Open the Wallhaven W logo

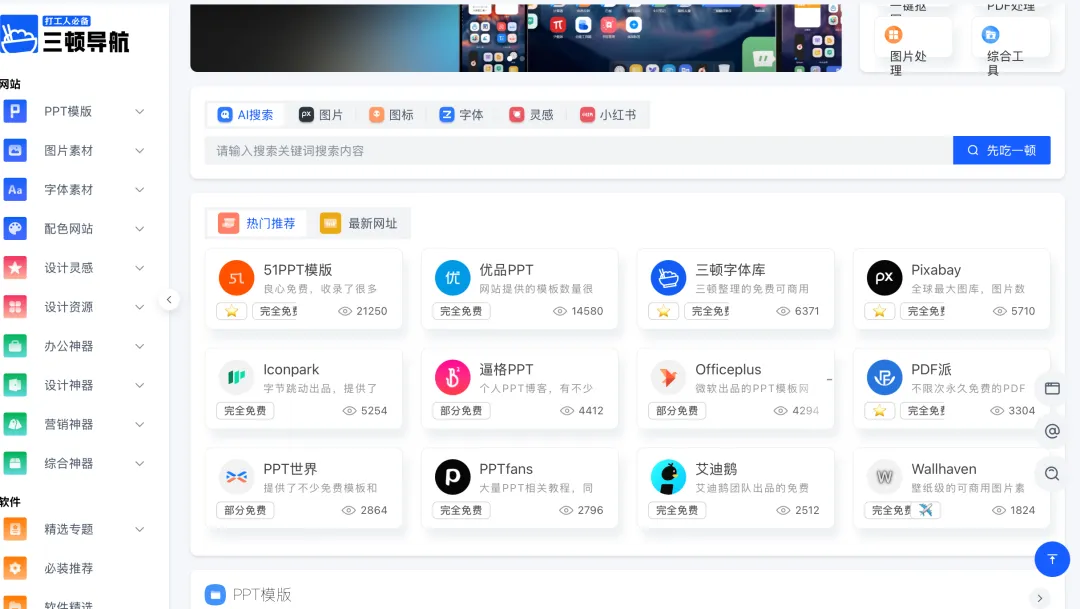pos(884,477)
